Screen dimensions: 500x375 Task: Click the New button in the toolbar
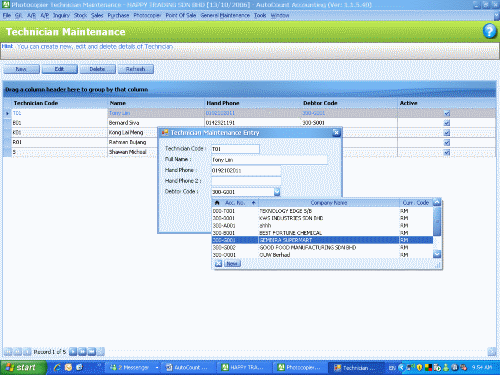(21, 69)
